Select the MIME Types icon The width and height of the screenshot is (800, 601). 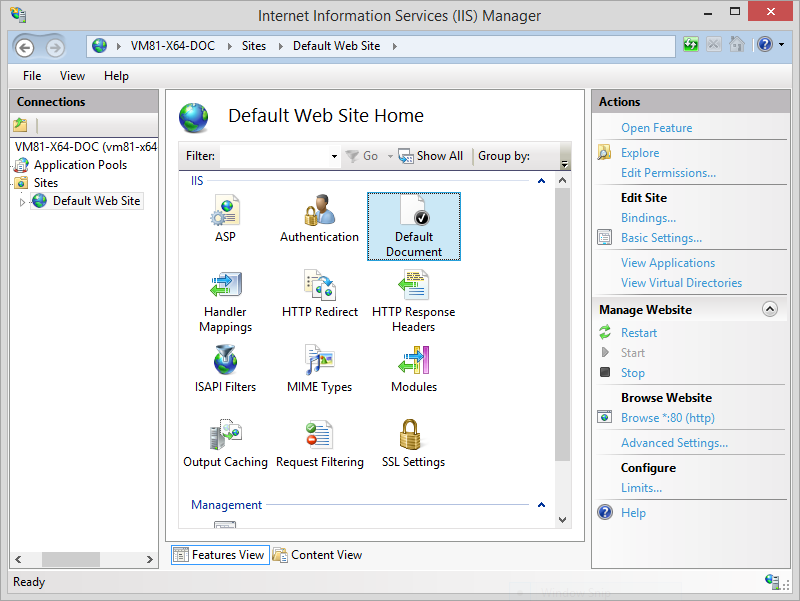coord(319,362)
